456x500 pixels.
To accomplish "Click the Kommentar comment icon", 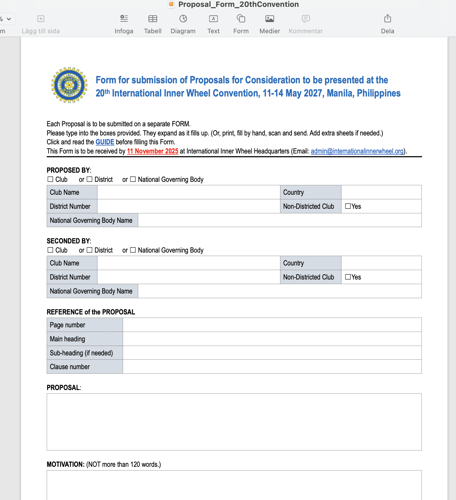I will pos(306,19).
